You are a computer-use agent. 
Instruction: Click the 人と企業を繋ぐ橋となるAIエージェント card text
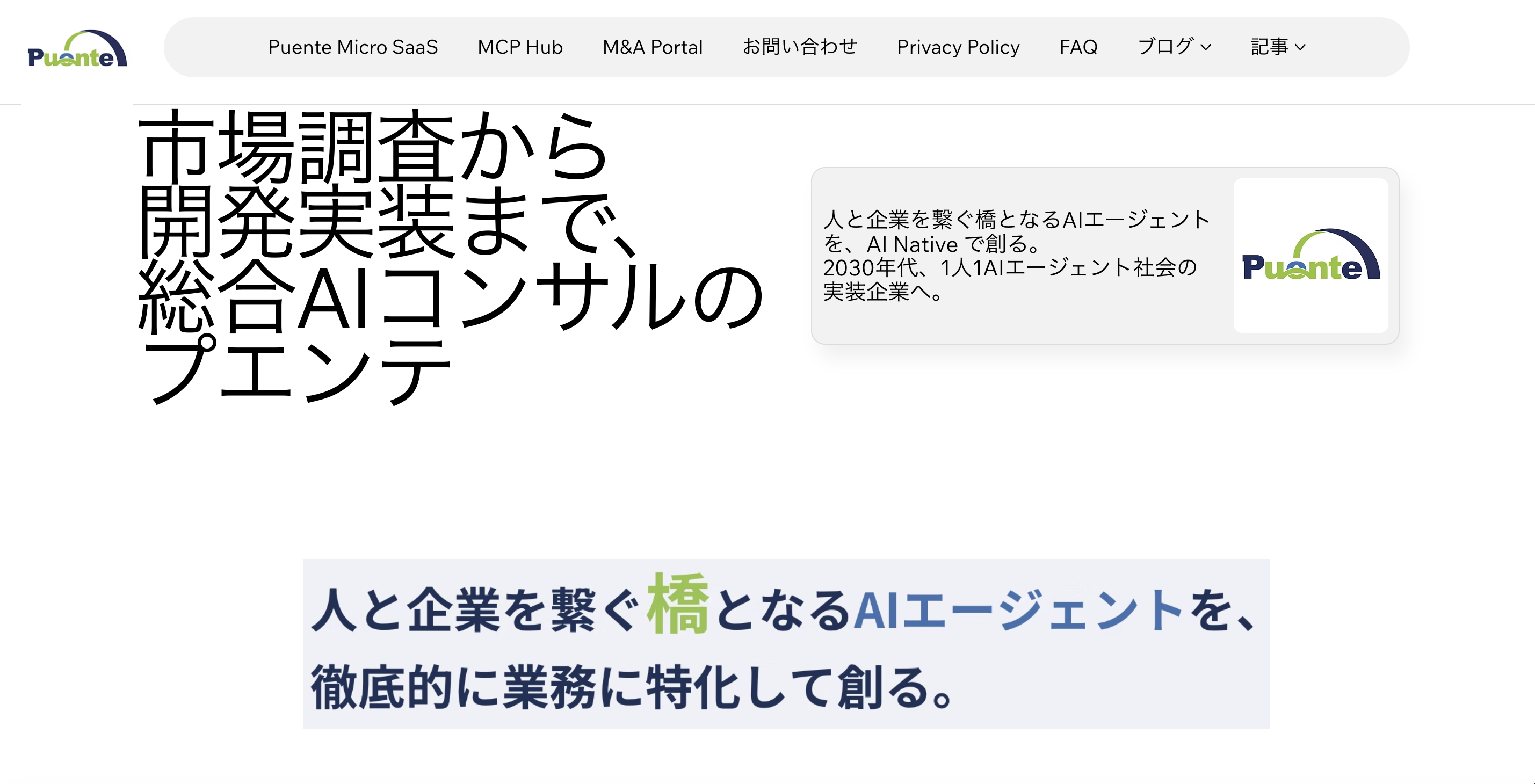(1017, 256)
